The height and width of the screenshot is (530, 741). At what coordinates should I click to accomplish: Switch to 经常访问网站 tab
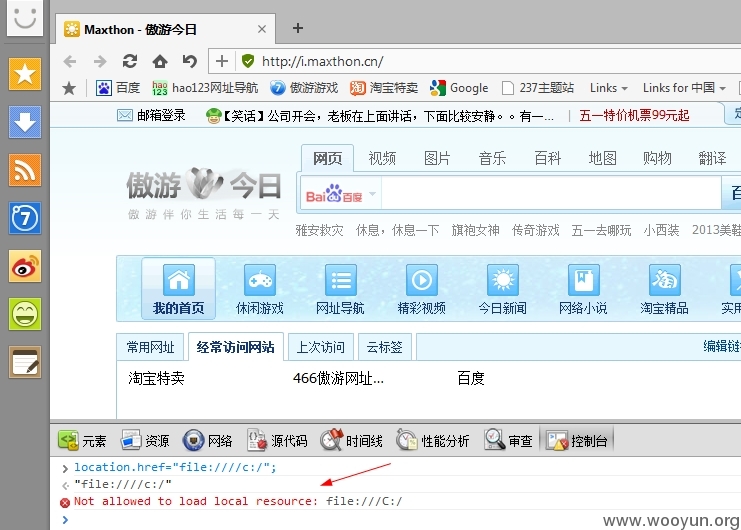(235, 347)
